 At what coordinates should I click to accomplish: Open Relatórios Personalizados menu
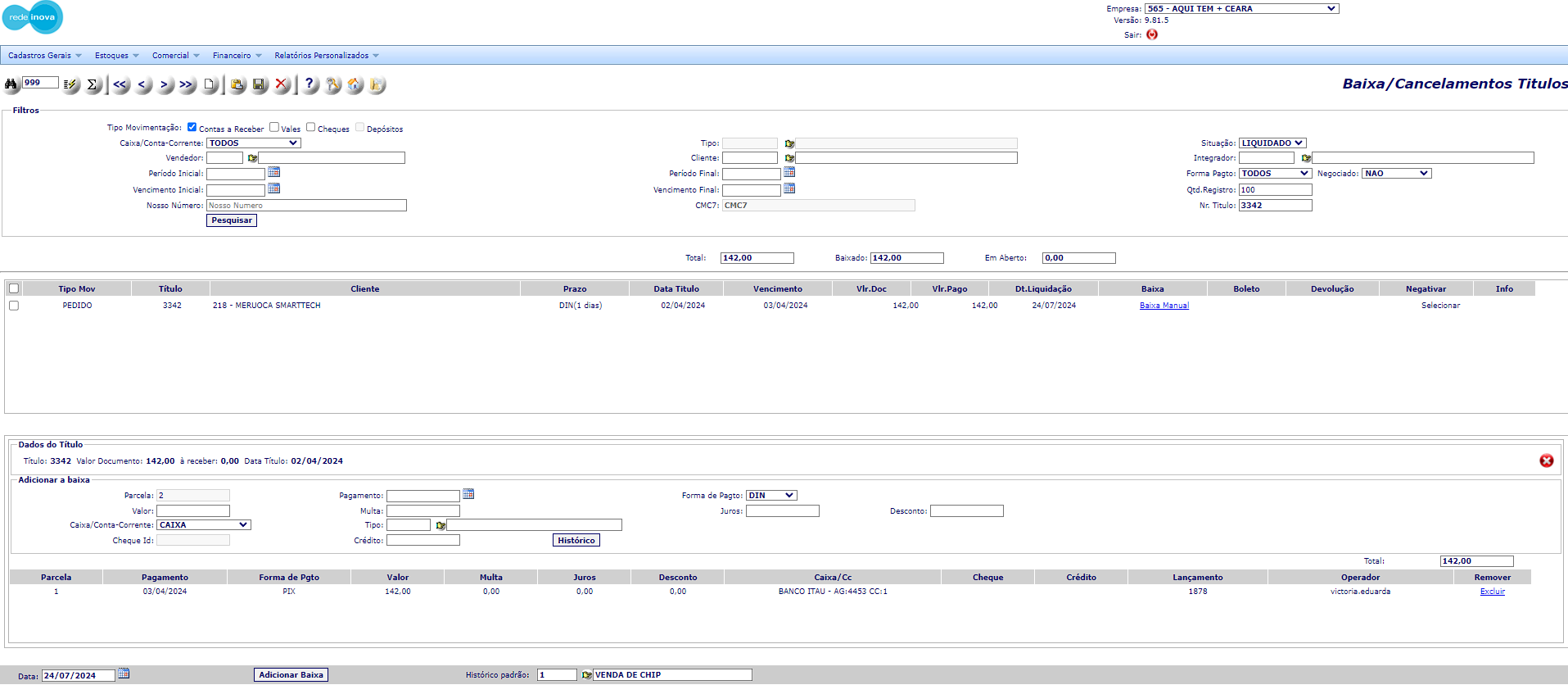point(327,56)
